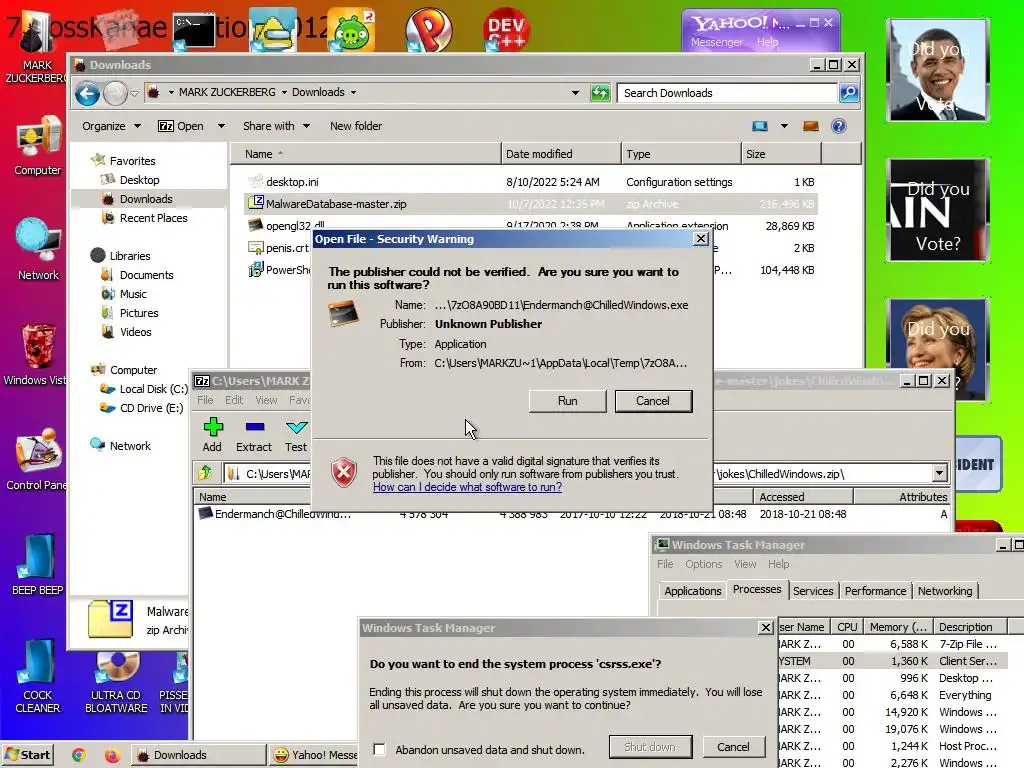The width and height of the screenshot is (1024, 768).
Task: Switch to the Services tab in Task Manager
Action: tap(812, 590)
